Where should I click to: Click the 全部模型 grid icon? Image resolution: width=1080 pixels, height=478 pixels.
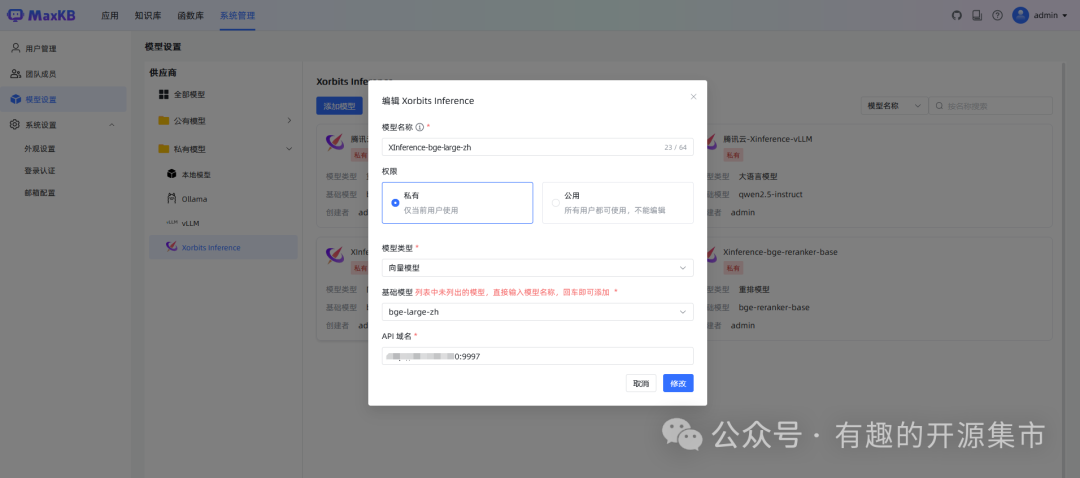pyautogui.click(x=163, y=94)
